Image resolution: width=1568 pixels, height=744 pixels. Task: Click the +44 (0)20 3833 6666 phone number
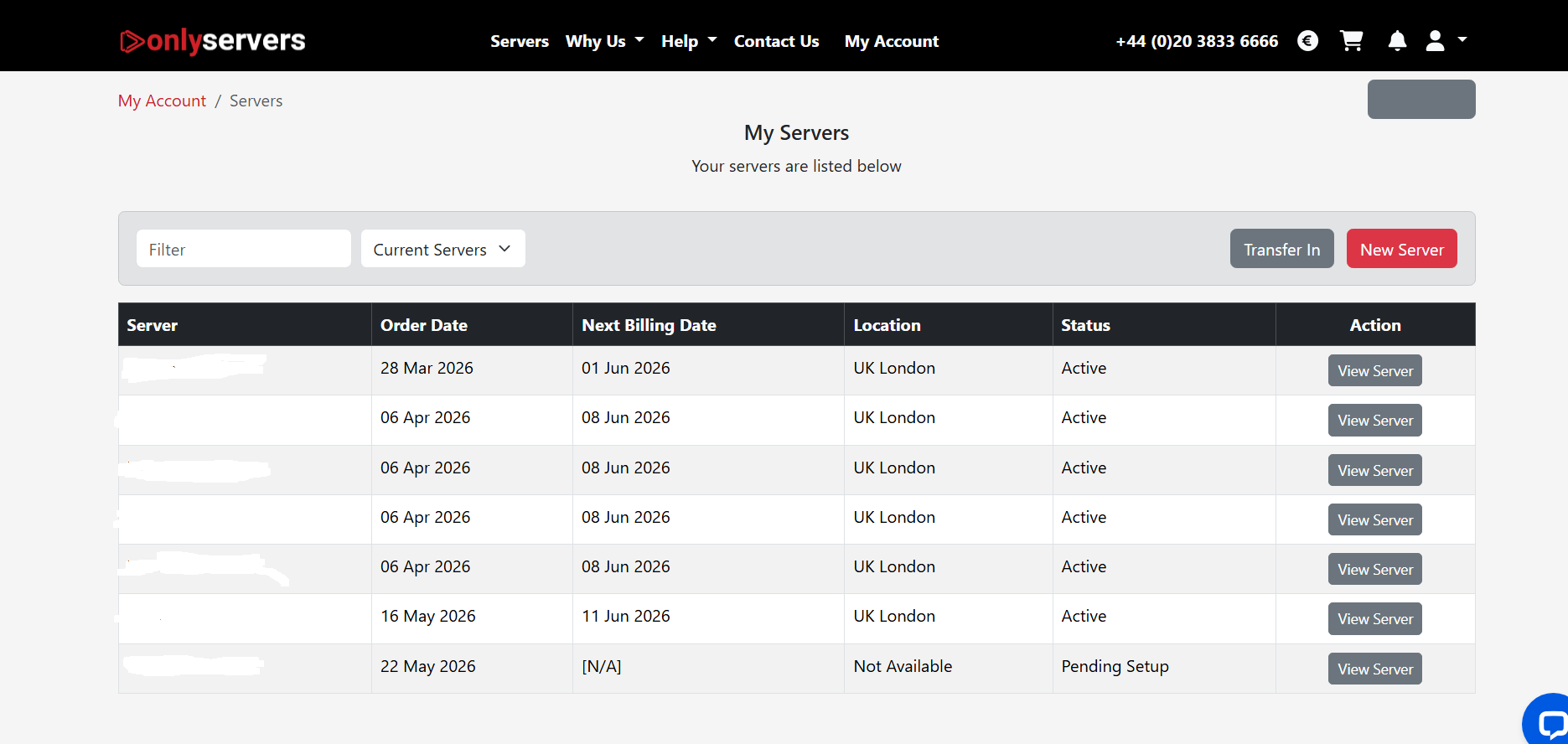(x=1197, y=41)
